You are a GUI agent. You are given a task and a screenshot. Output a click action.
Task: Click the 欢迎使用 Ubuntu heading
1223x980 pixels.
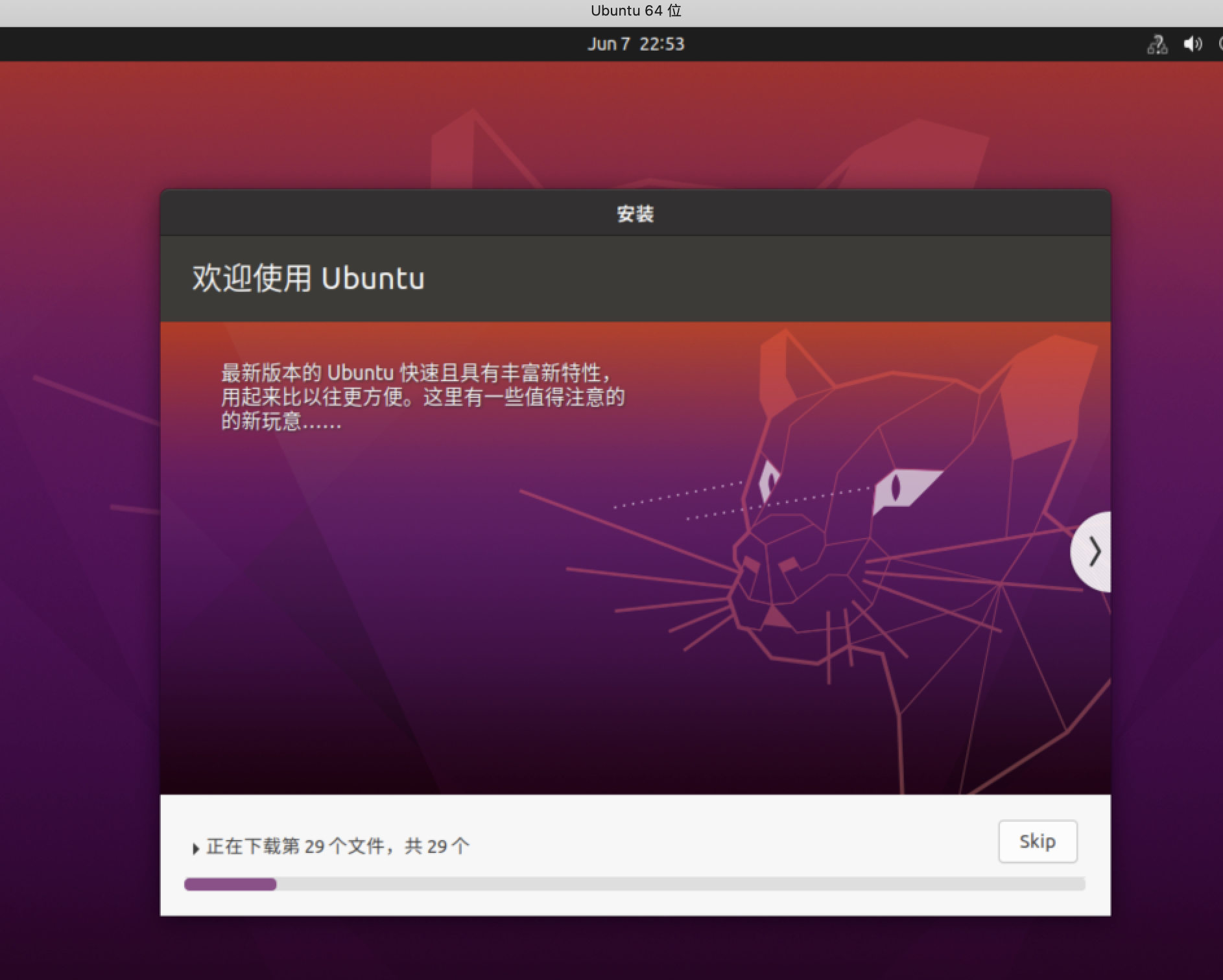click(x=309, y=279)
